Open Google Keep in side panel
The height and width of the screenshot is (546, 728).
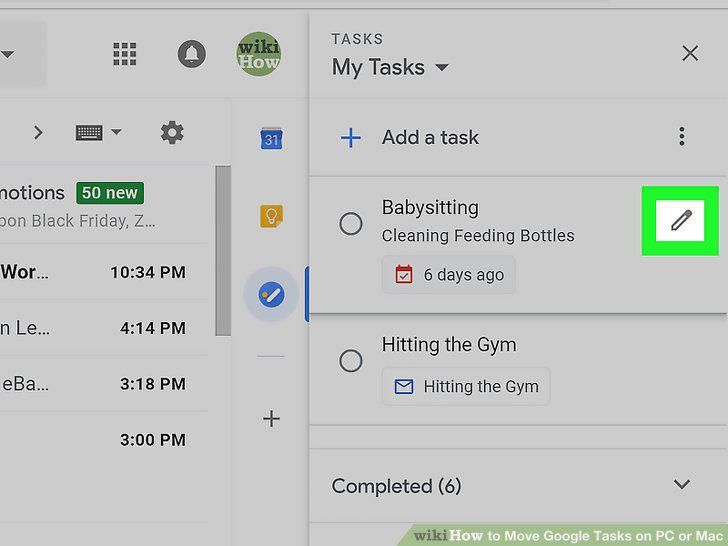[x=272, y=216]
